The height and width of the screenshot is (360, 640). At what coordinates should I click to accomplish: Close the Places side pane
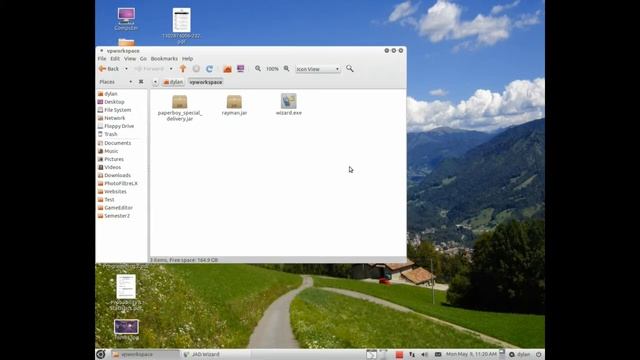point(141,82)
